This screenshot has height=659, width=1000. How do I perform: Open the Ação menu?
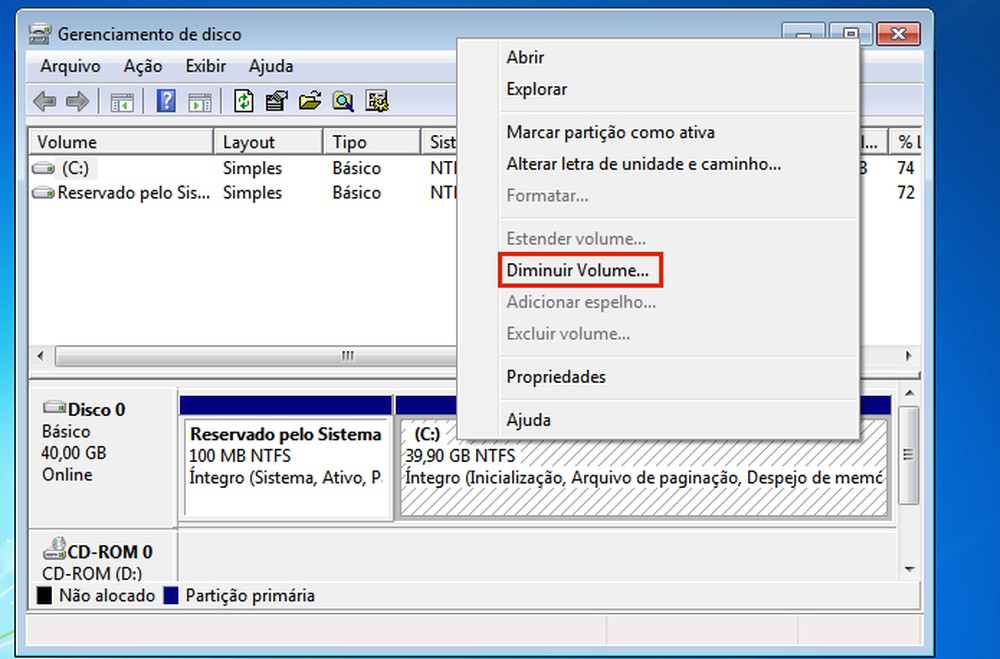tap(143, 66)
